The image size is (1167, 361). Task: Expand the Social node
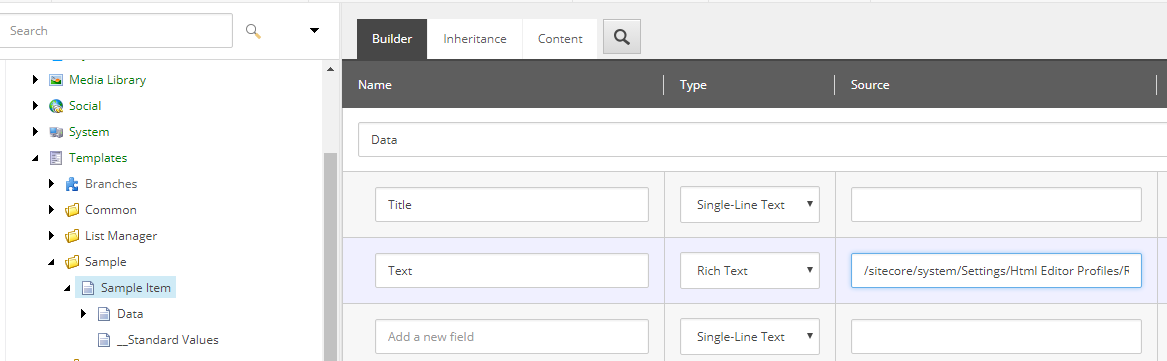(x=35, y=106)
